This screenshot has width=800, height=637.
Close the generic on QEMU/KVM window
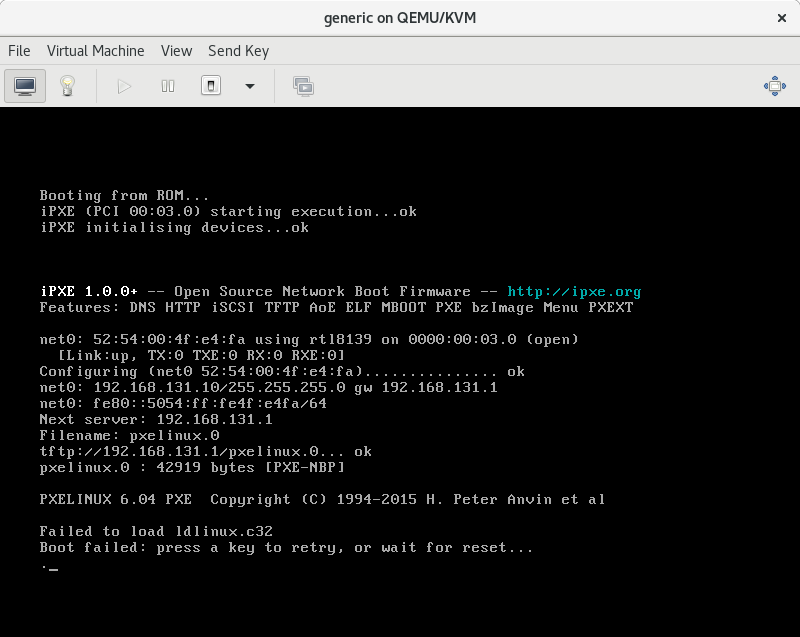click(x=782, y=18)
